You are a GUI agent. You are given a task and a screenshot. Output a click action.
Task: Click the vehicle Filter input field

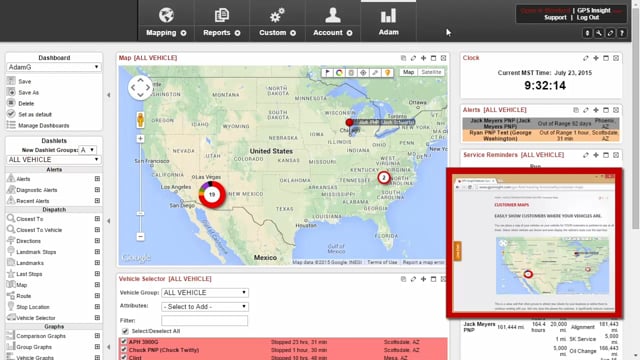tap(204, 320)
